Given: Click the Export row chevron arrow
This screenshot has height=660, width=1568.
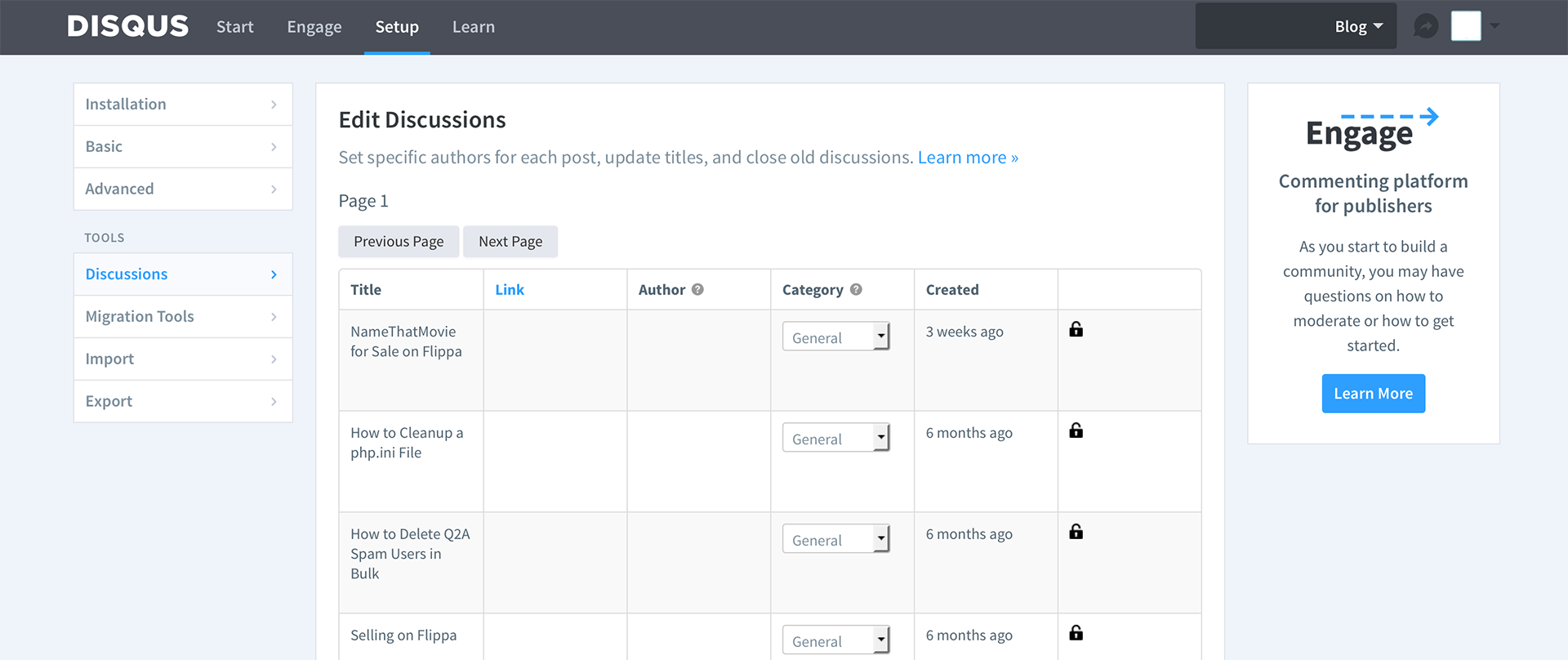Looking at the screenshot, I should coord(274,402).
